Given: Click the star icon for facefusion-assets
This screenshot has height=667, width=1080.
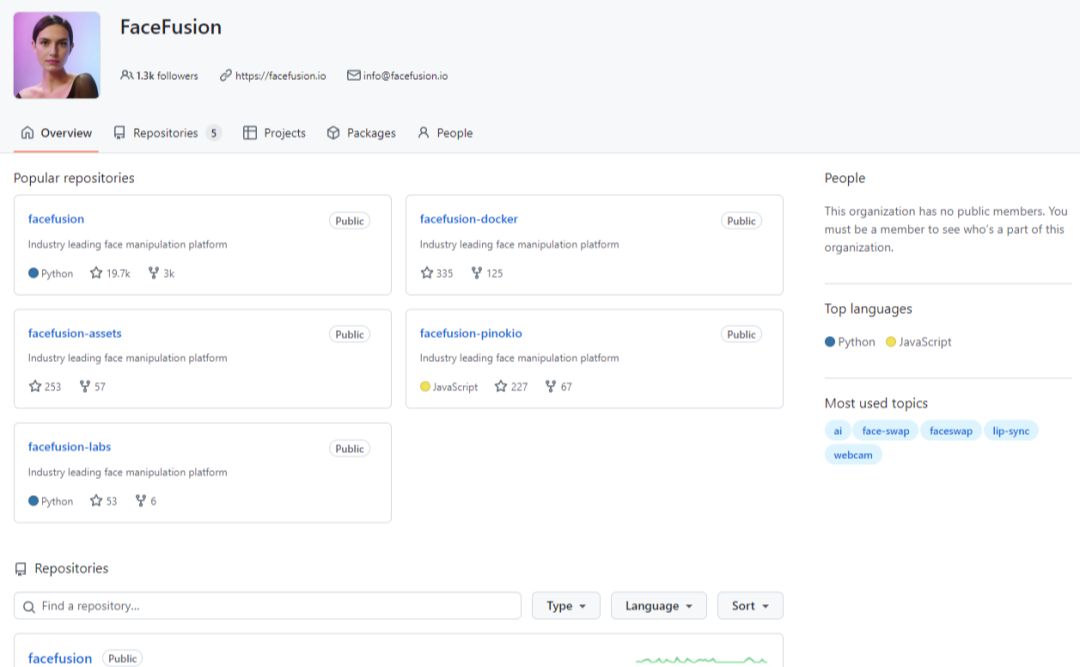Looking at the screenshot, I should [35, 387].
